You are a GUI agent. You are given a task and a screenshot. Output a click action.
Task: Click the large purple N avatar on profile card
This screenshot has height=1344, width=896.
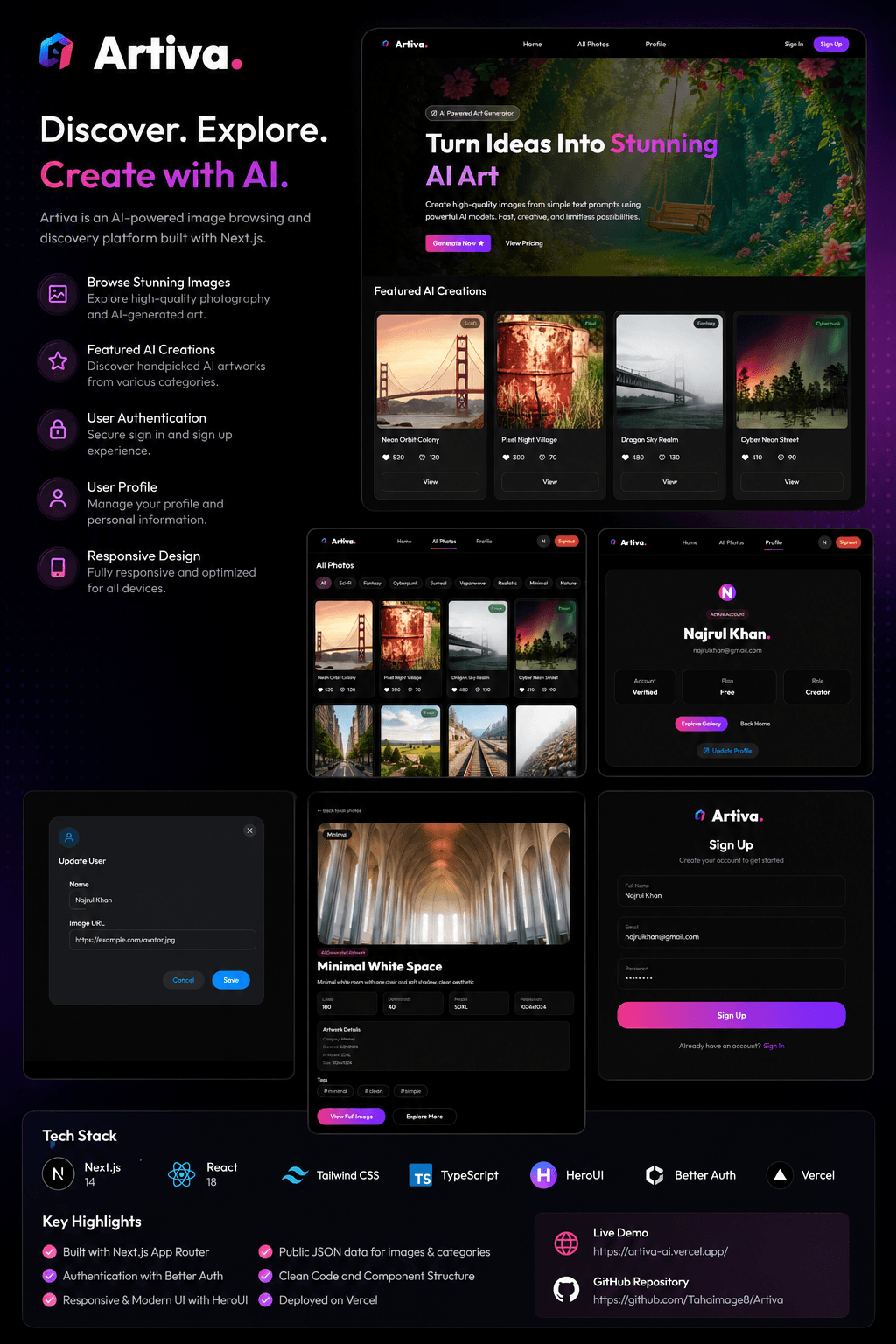pos(727,592)
